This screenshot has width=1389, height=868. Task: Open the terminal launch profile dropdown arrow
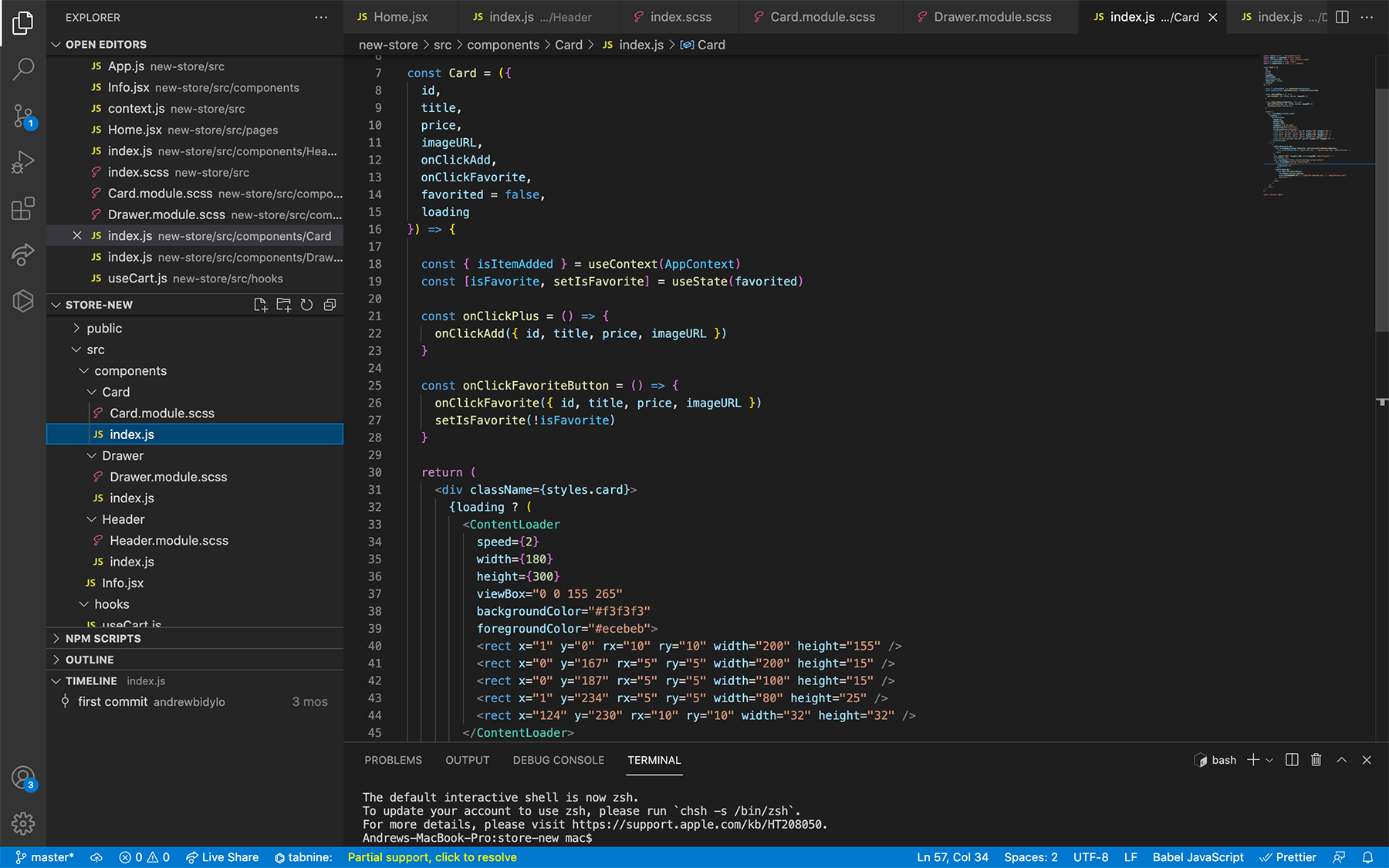click(x=1269, y=760)
